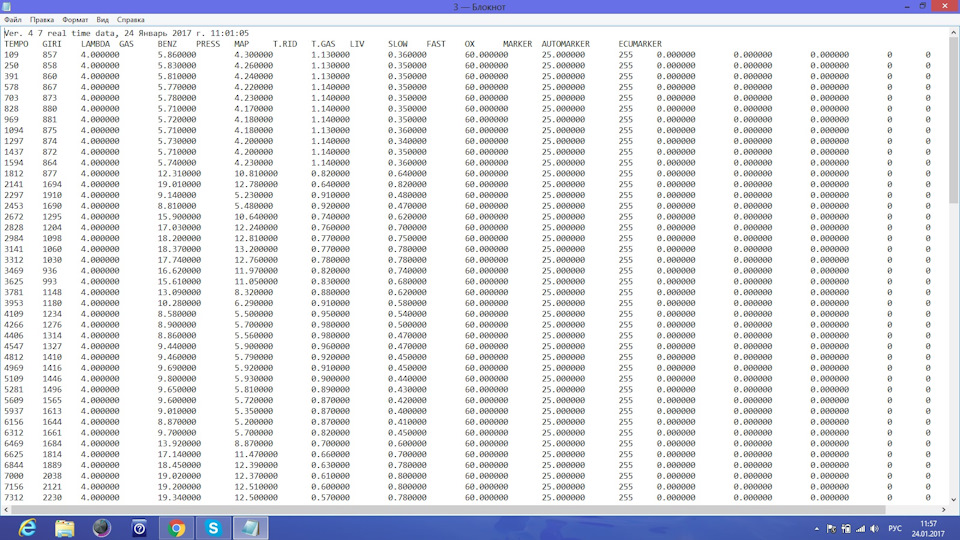This screenshot has height=540, width=960.
Task: Switch input language via РУС indicator
Action: coord(895,528)
